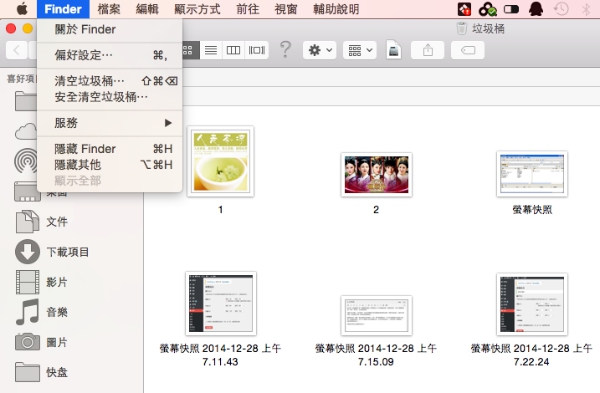Viewport: 600px width, 393px height.
Task: Select screenshot thumbnail dated 7.15.09
Action: click(376, 315)
